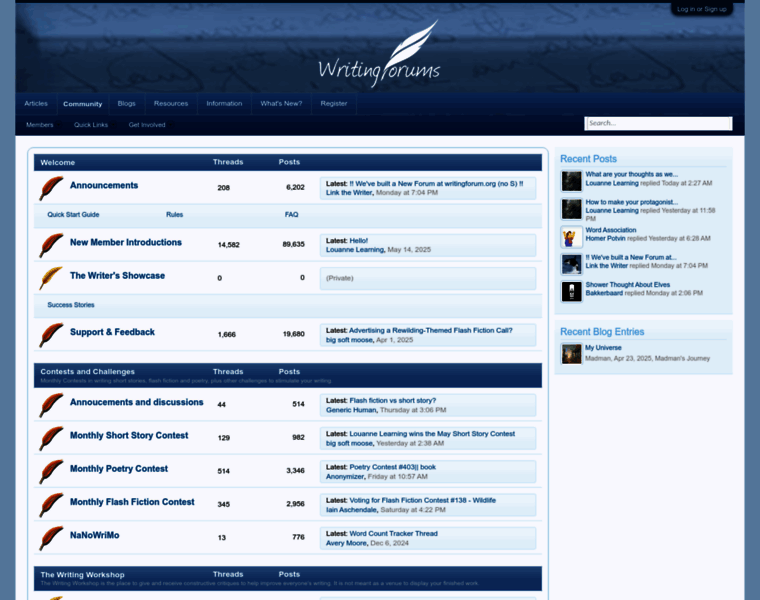Open the Resources tab
The width and height of the screenshot is (760, 600).
pos(171,104)
